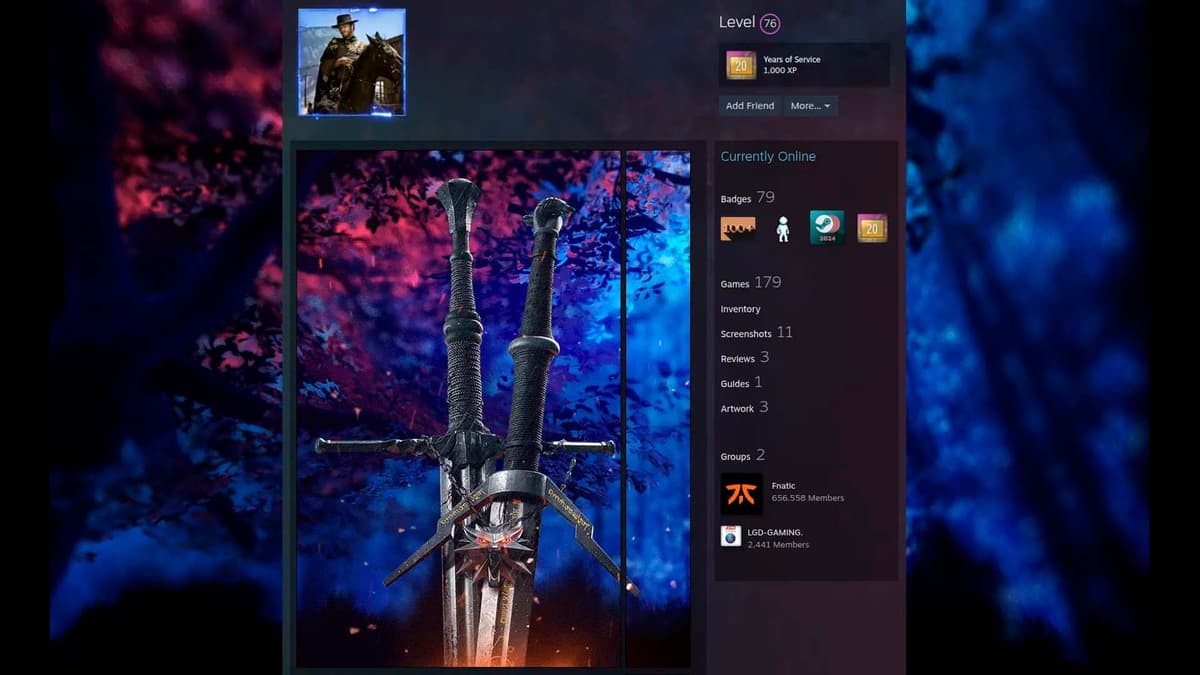Open the Inventory link
The width and height of the screenshot is (1200, 675).
pos(740,309)
